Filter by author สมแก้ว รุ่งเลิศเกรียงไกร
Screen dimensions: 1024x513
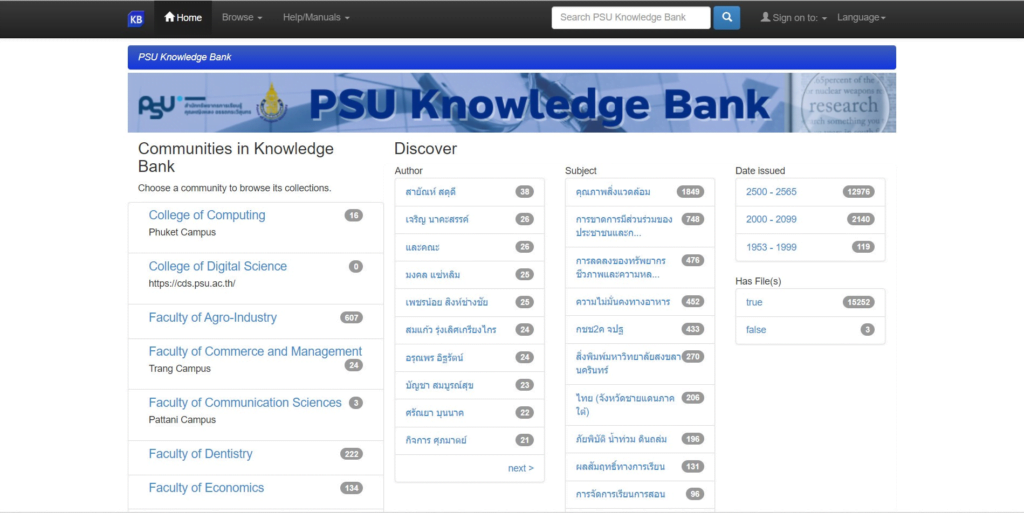[x=451, y=330]
